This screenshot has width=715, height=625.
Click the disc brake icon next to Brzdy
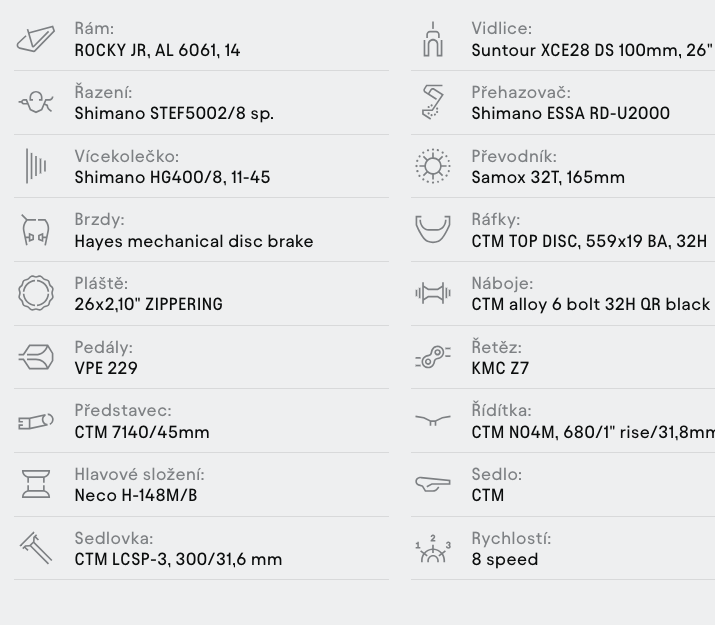(x=36, y=230)
